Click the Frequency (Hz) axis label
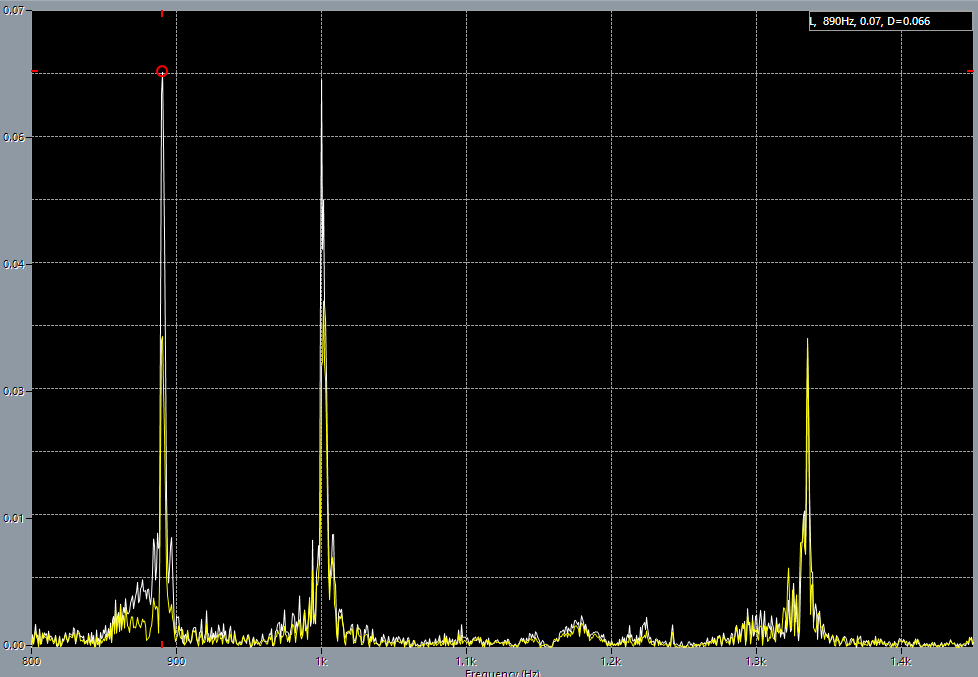The width and height of the screenshot is (978, 677). (501, 673)
